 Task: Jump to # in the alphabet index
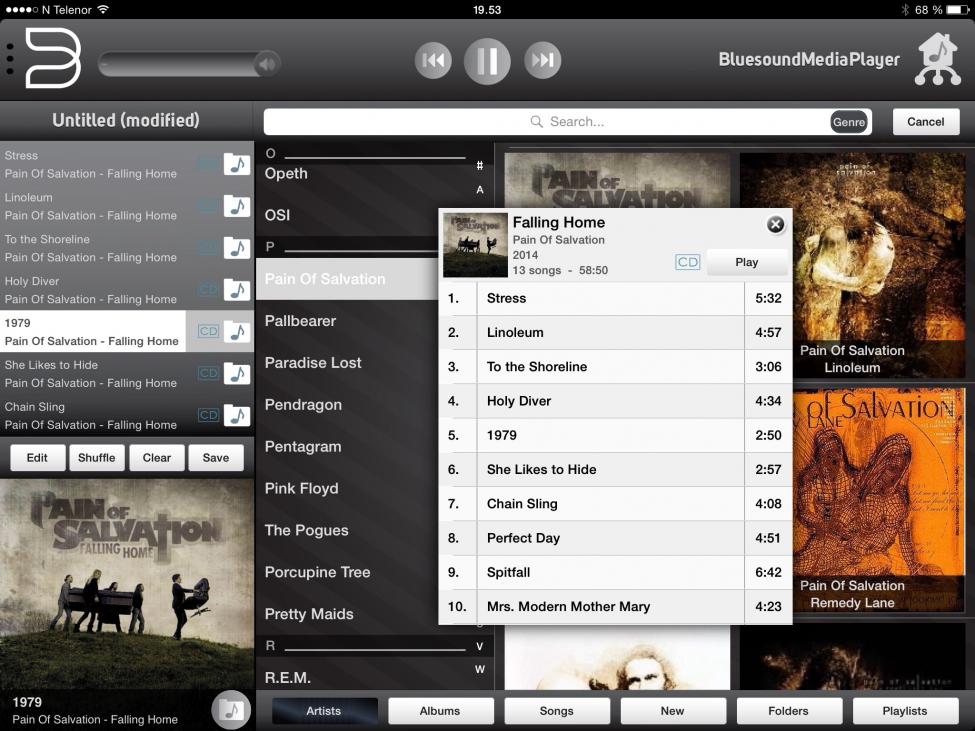coord(479,165)
